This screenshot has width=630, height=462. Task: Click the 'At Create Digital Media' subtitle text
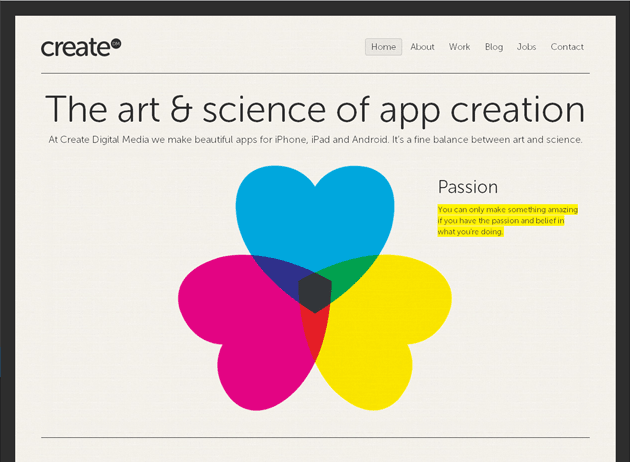(x=315, y=140)
